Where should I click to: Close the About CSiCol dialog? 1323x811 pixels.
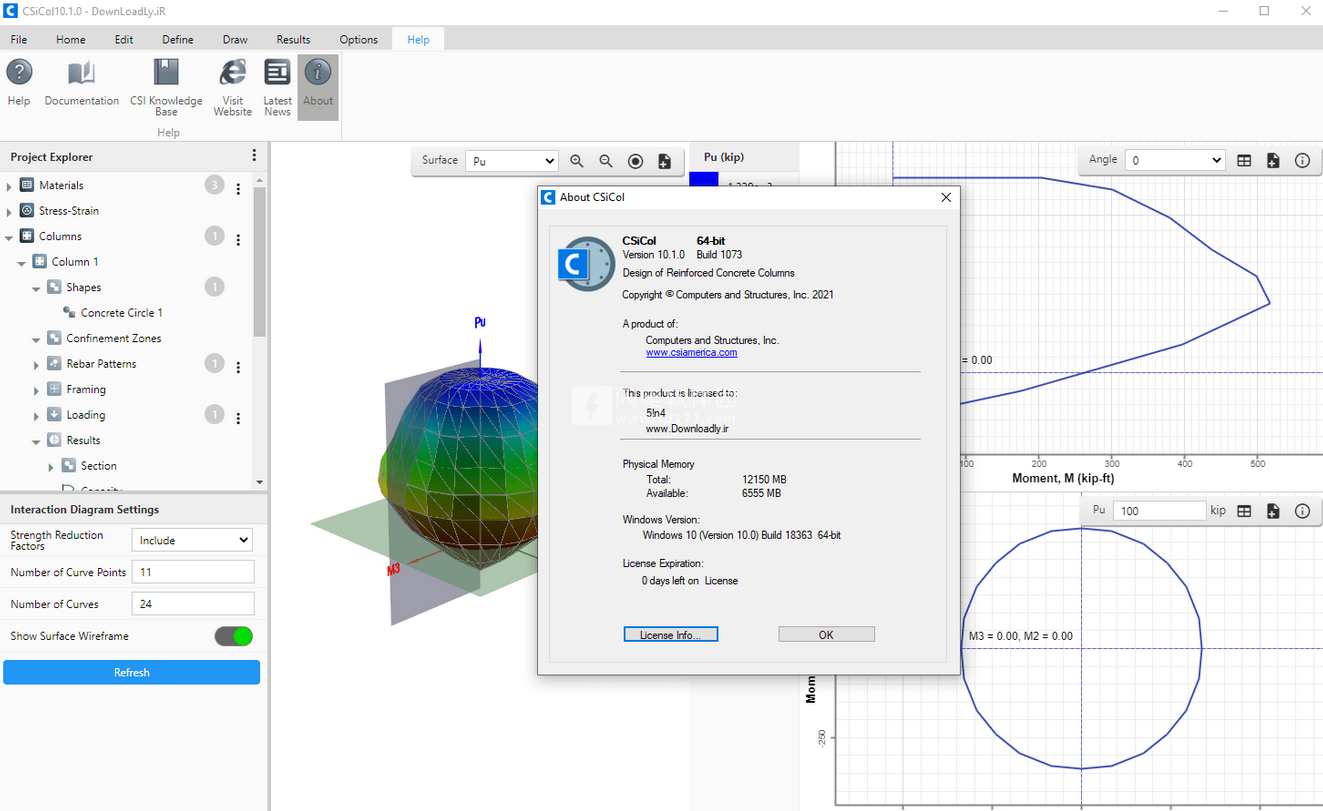click(946, 197)
